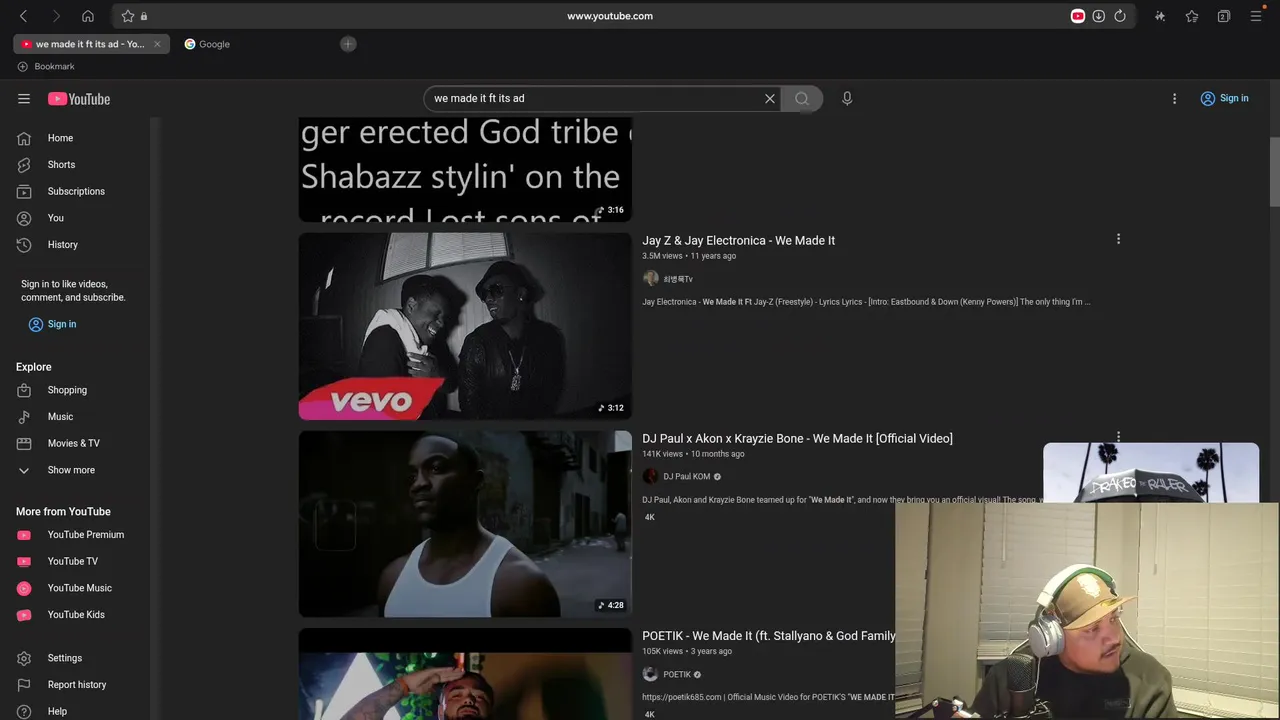
Task: Open Help in sidebar
Action: 57,711
